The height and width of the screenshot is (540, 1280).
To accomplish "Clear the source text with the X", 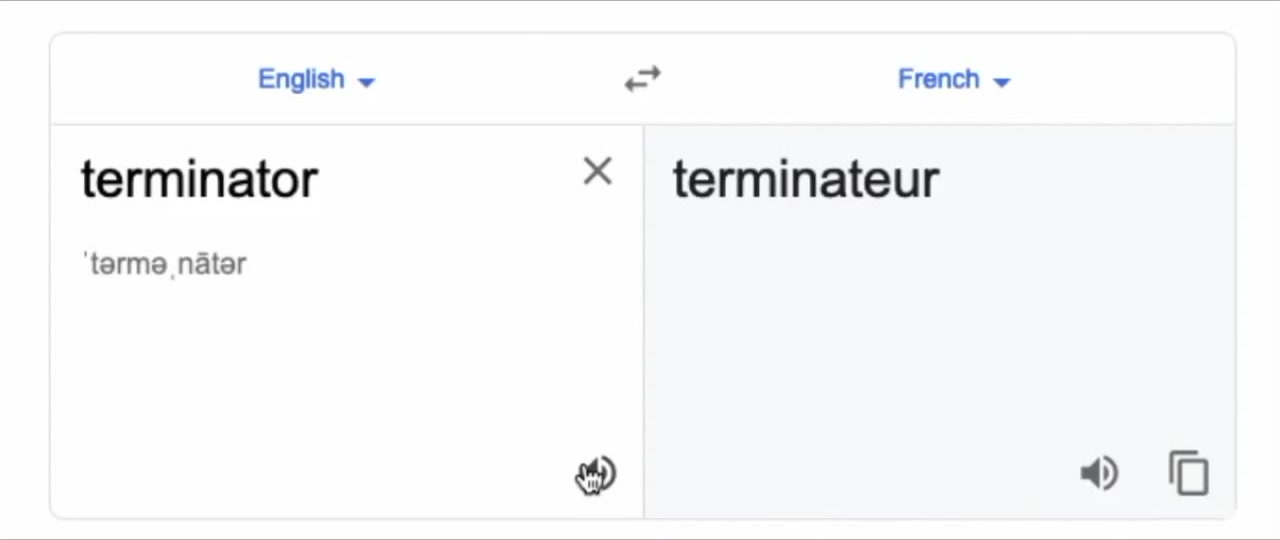I will [x=597, y=172].
